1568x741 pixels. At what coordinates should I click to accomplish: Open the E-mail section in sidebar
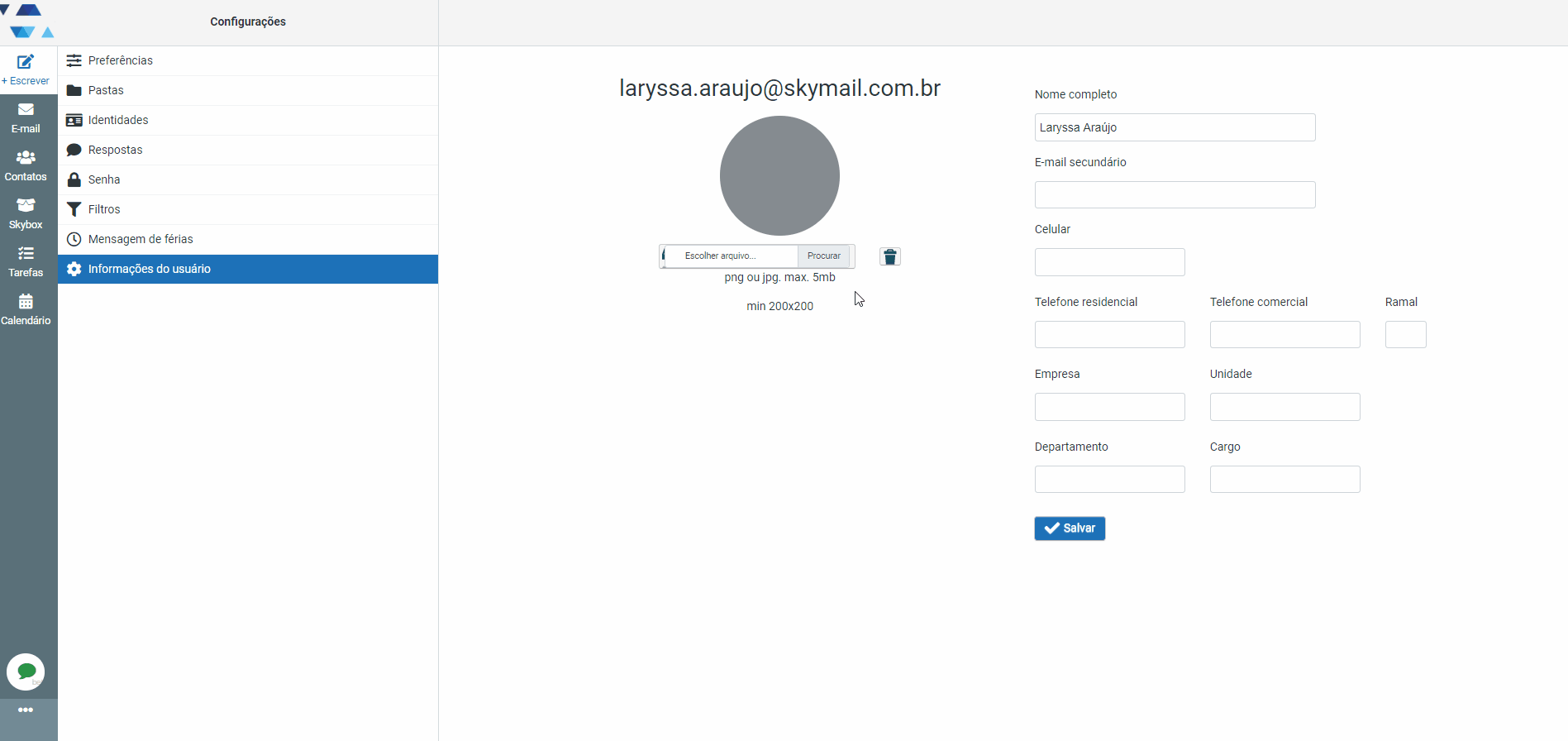tap(26, 118)
